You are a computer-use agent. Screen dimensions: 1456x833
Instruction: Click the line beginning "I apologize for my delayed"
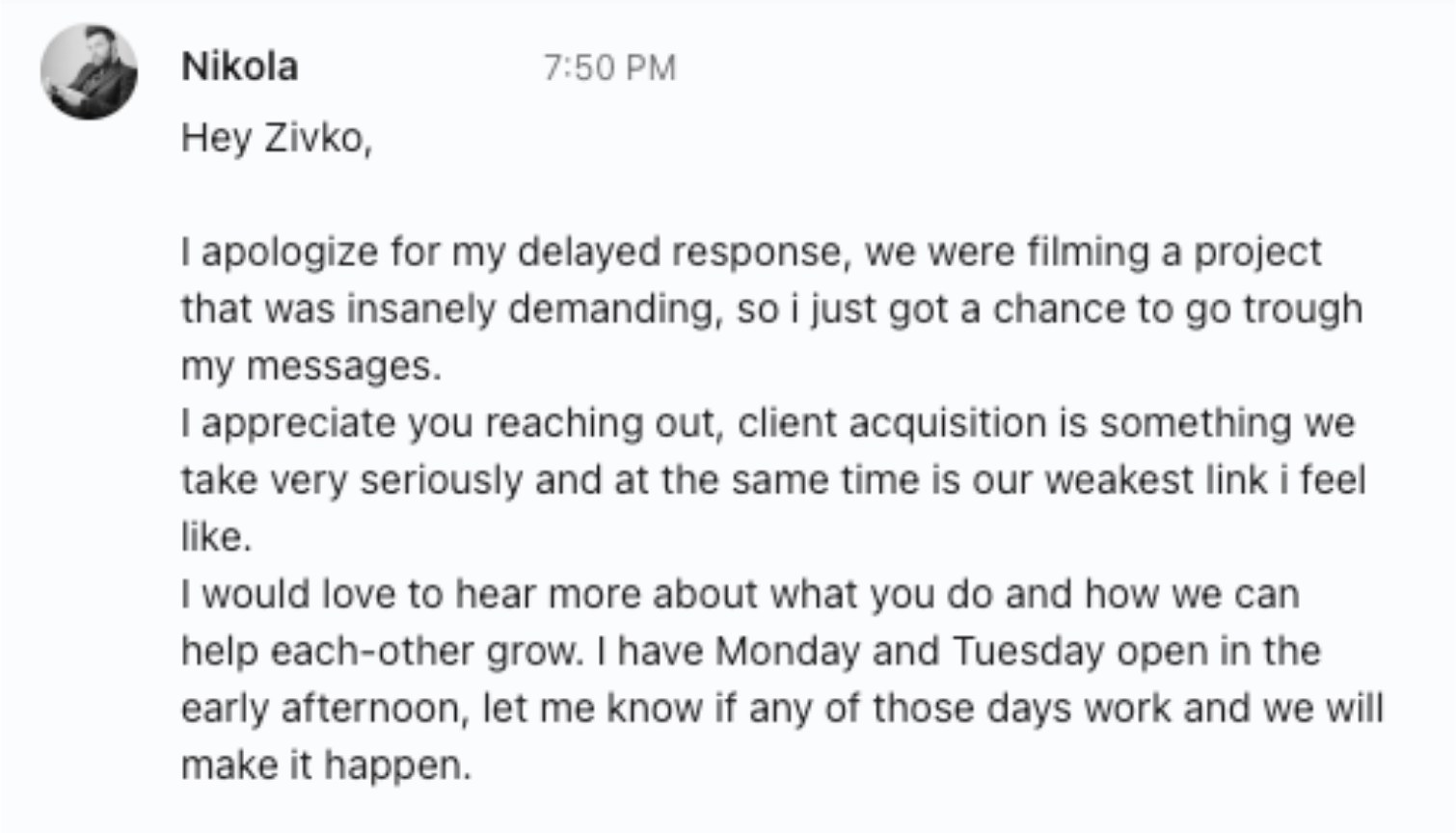point(751,253)
